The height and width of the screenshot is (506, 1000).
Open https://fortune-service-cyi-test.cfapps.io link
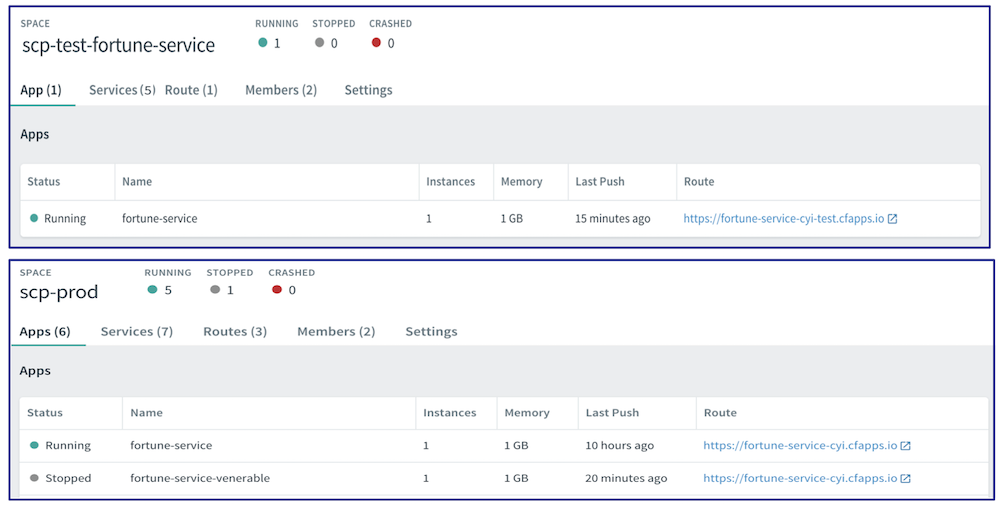784,218
